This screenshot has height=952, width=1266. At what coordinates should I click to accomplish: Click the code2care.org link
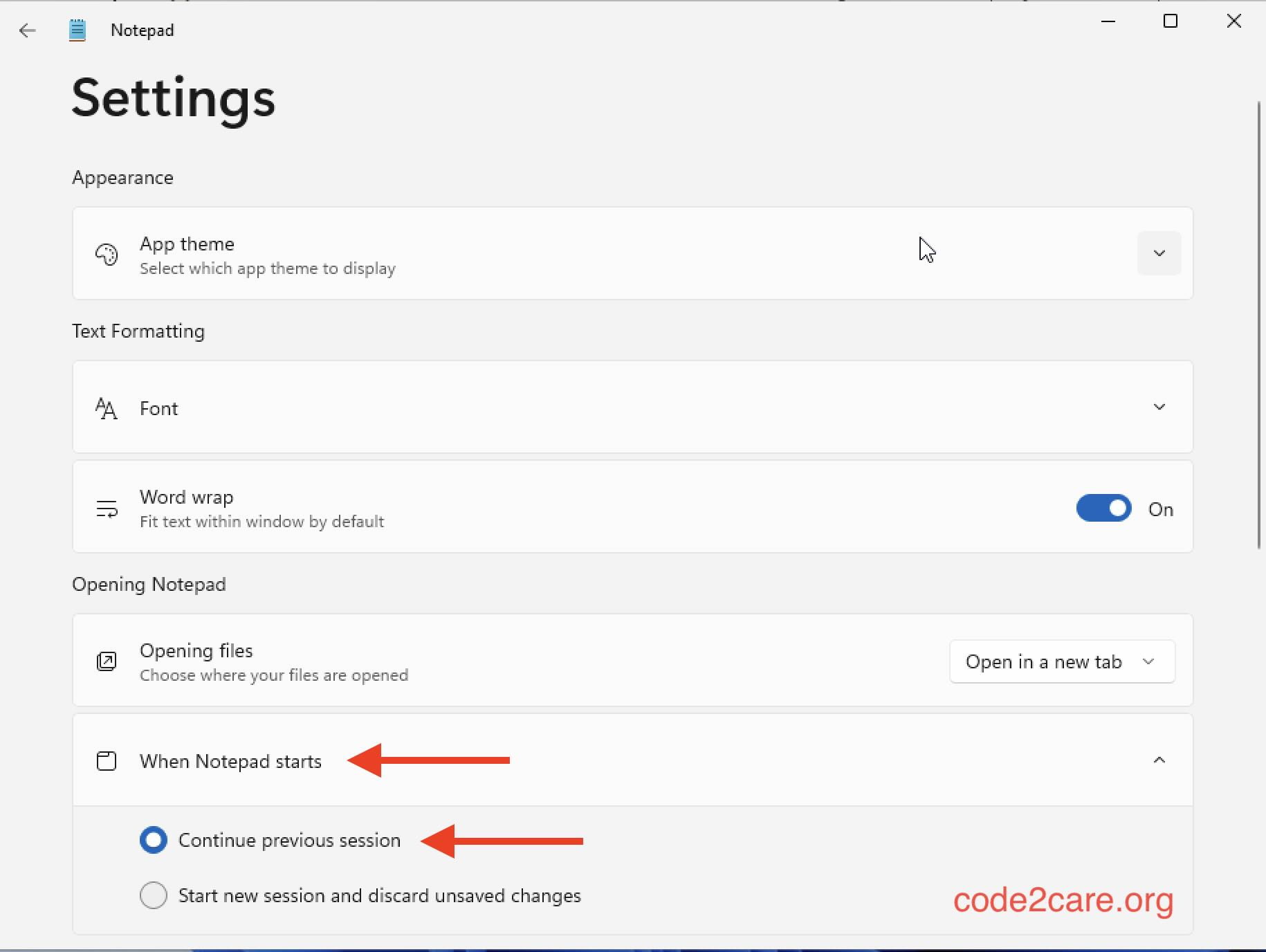pos(1063,900)
